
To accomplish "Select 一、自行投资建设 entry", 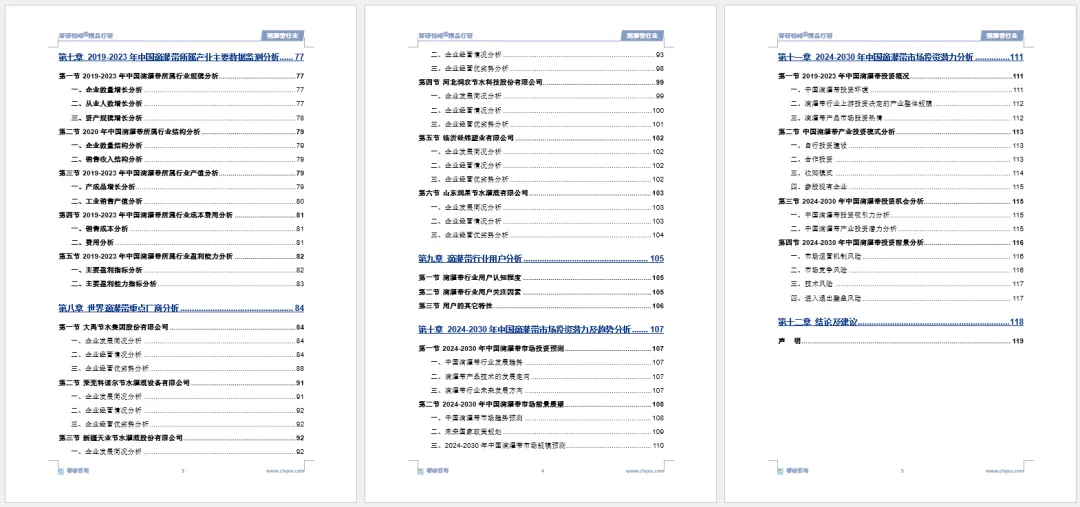I will 907,145.
